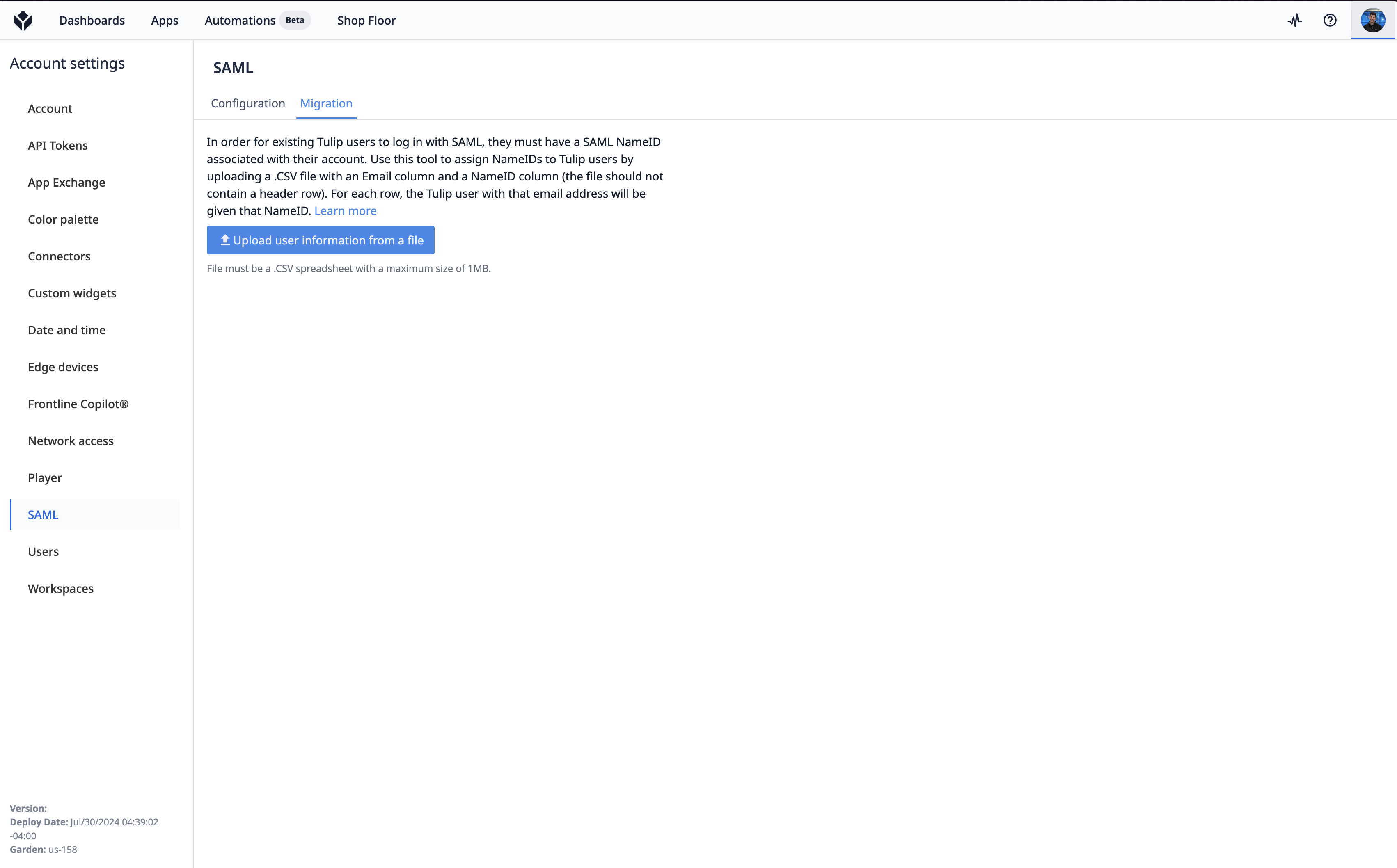
Task: Open Custom widgets settings
Action: pos(72,293)
